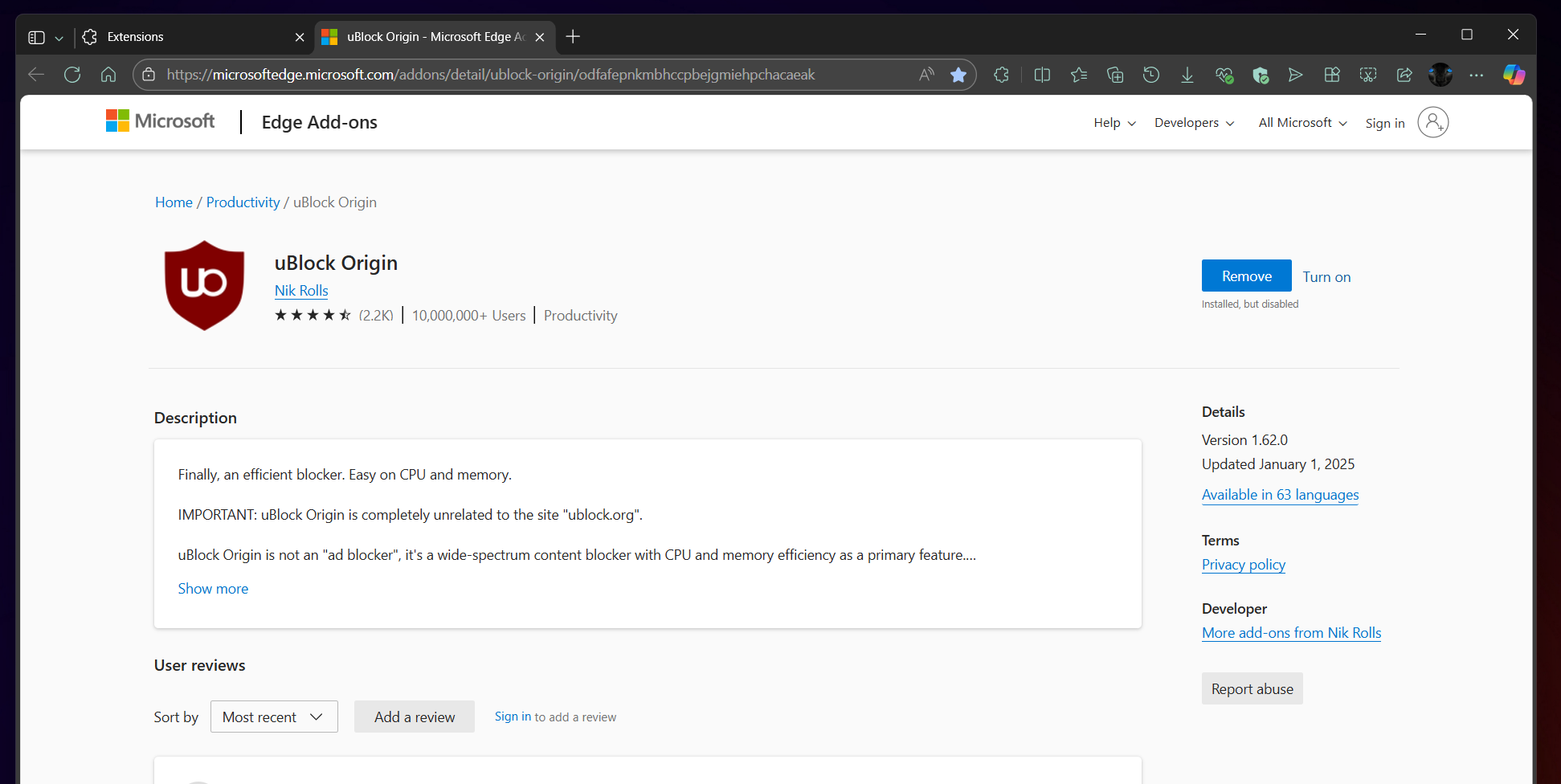Click the '10,000,000+ Users' text
Screen dimensions: 1561x784
tap(469, 316)
